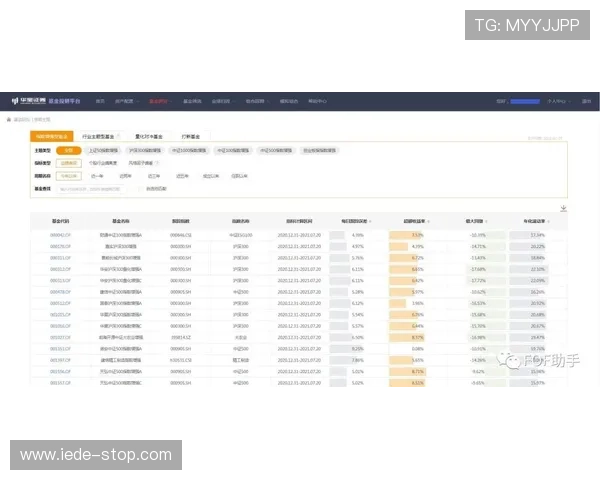The image size is (600, 480).
Task: Click the help icon beside 行业主题型基金 tab
Action: (119, 136)
